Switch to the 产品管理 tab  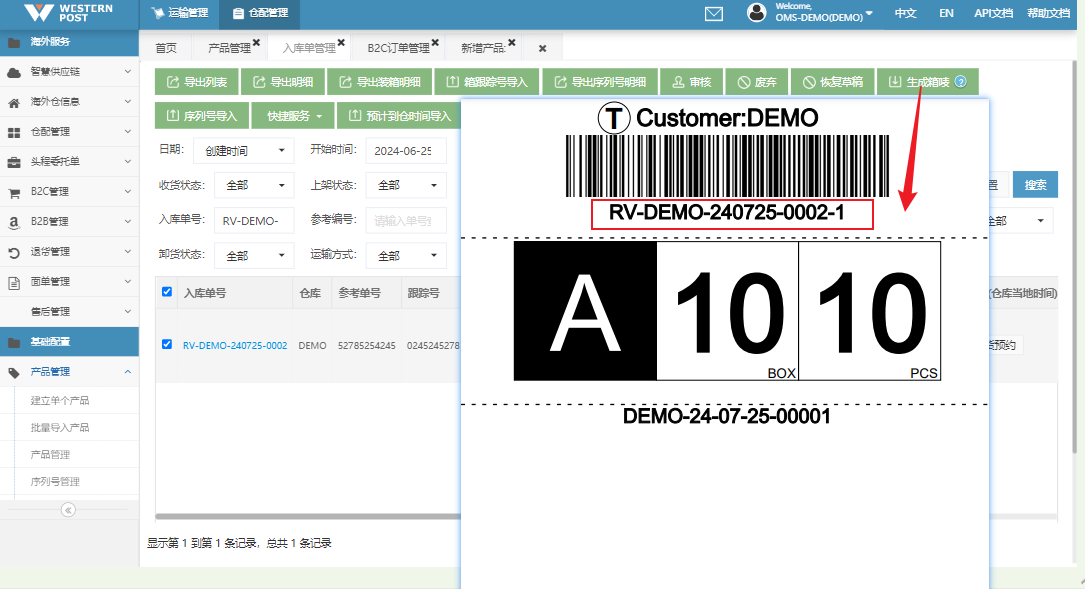(230, 48)
